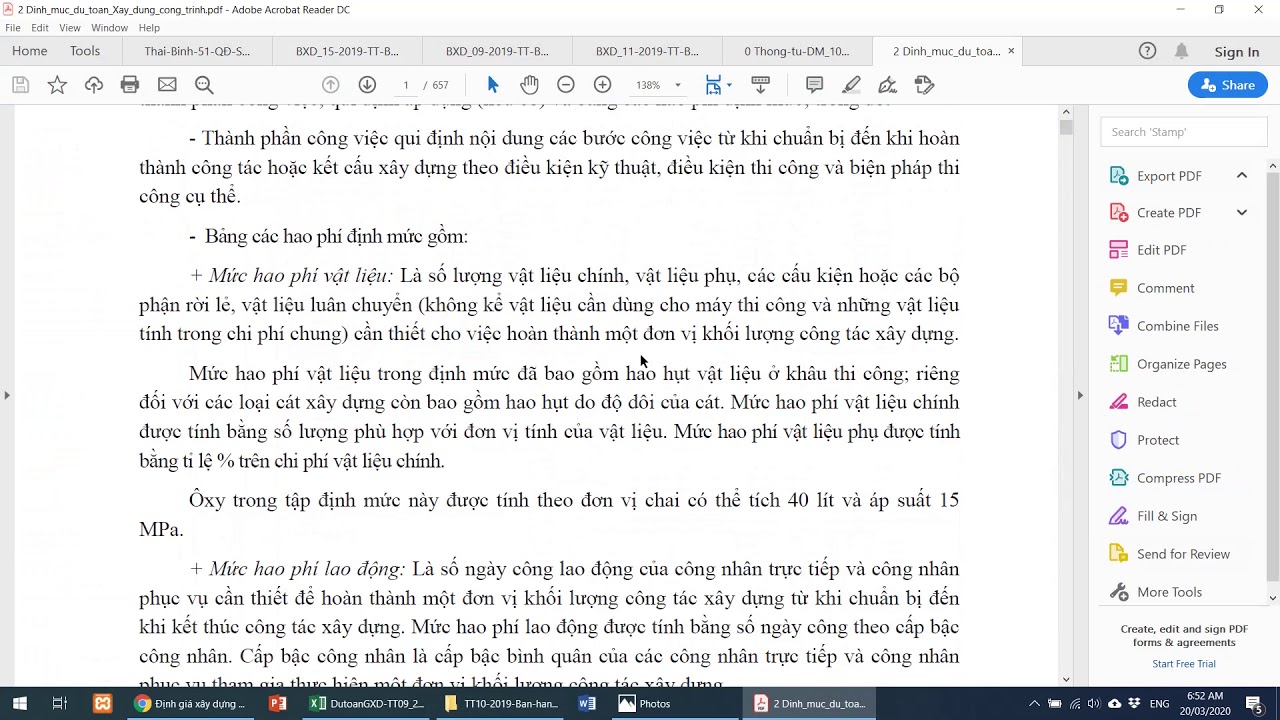Expand the left navigation pane arrow
Image resolution: width=1280 pixels, height=720 pixels.
(7, 395)
